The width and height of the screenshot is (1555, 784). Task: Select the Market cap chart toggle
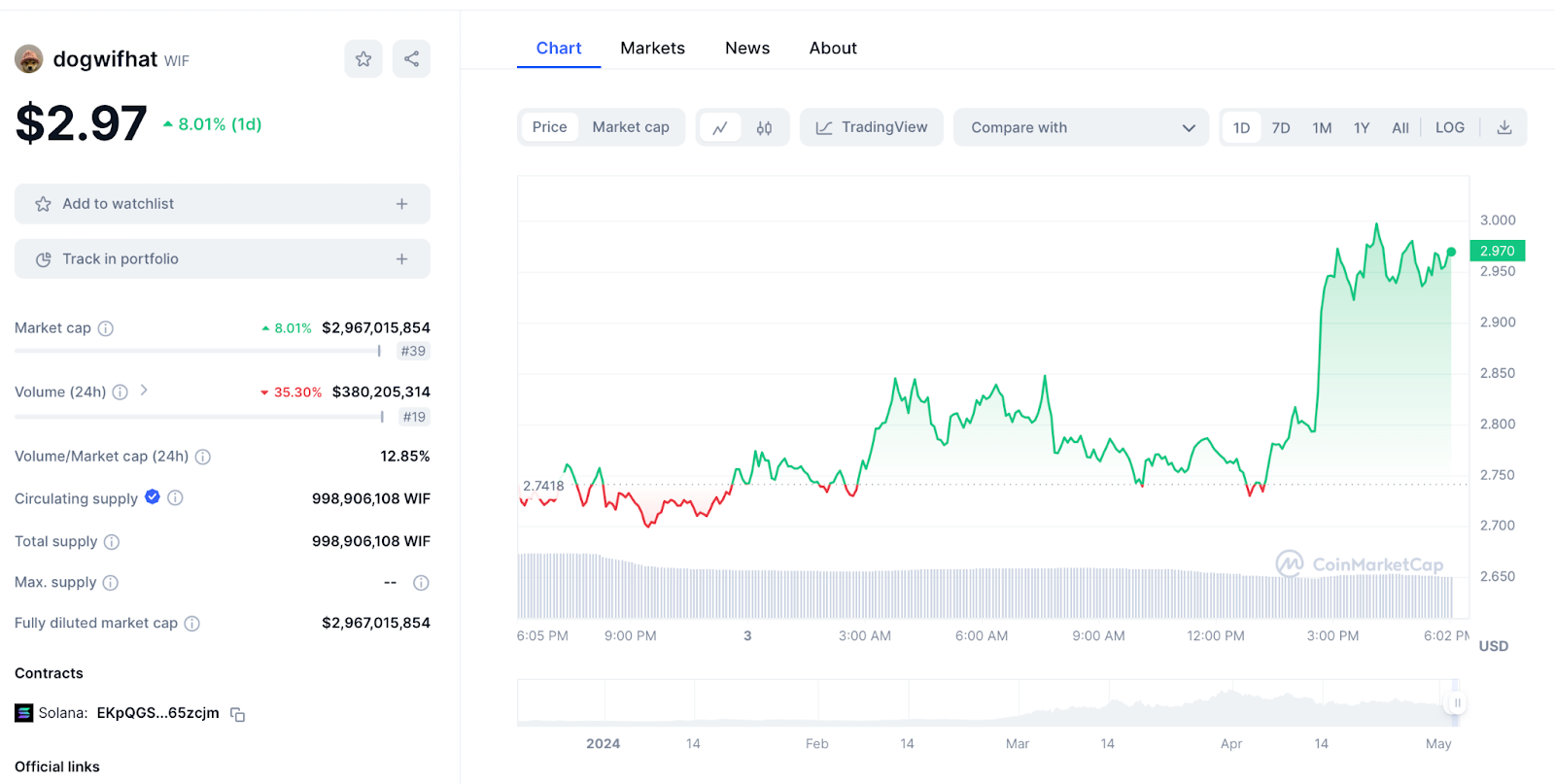[631, 127]
